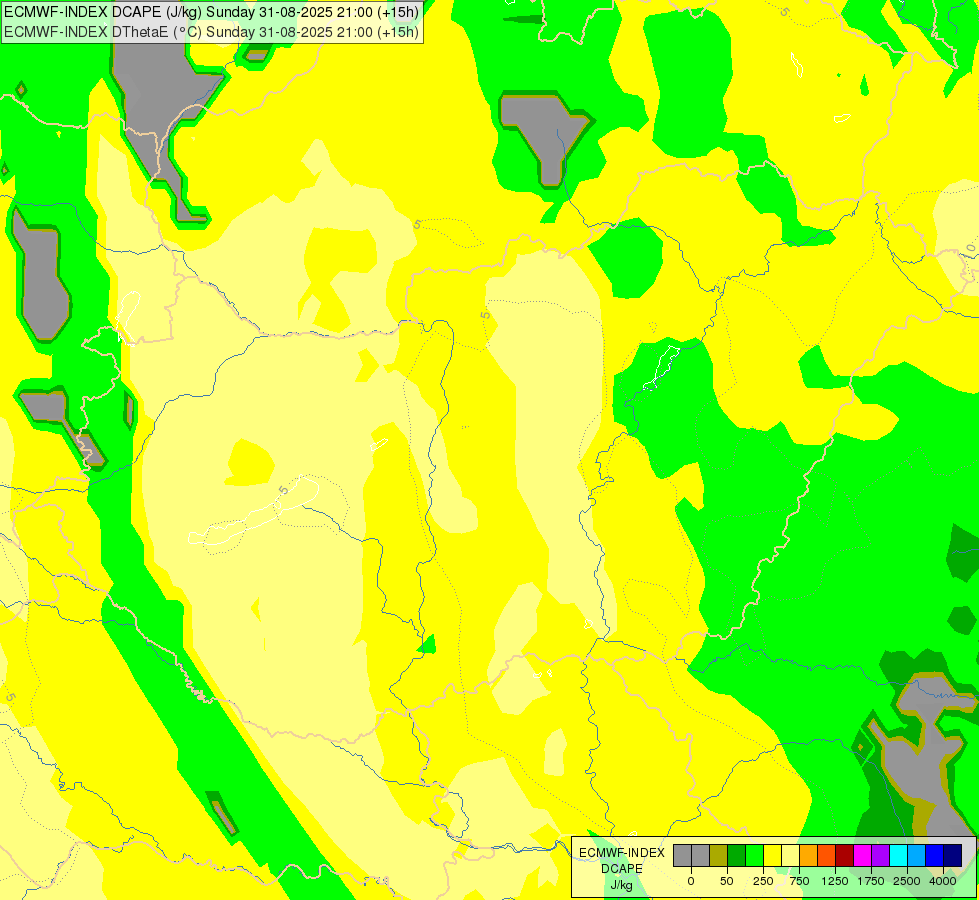Click the legend unit 'J/kg'

[x=622, y=885]
